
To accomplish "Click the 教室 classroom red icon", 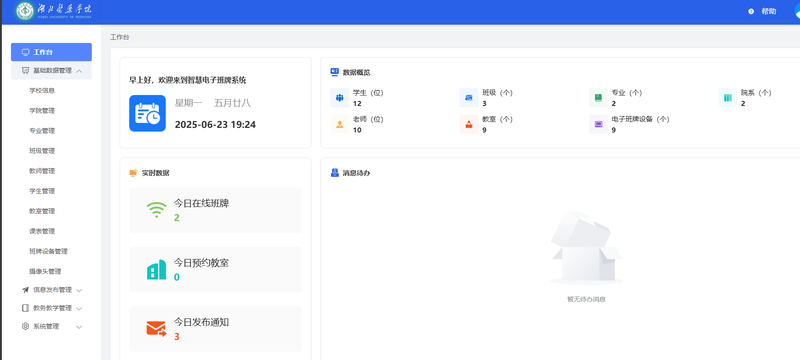I will click(469, 124).
